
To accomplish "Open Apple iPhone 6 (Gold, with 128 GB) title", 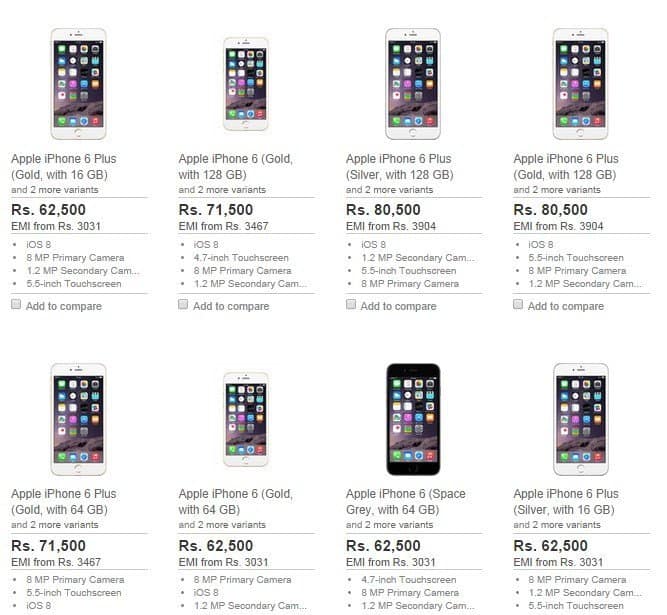I will pyautogui.click(x=236, y=167).
